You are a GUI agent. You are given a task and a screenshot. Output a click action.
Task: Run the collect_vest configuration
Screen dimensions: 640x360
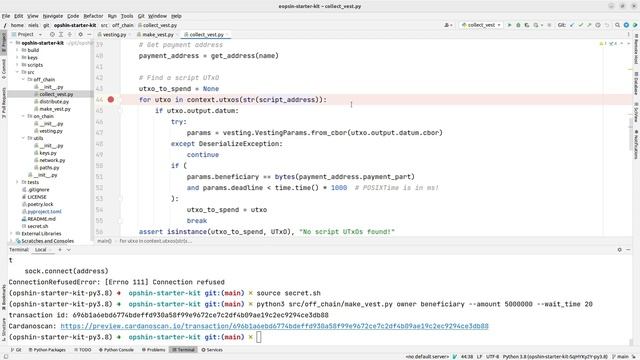click(509, 25)
